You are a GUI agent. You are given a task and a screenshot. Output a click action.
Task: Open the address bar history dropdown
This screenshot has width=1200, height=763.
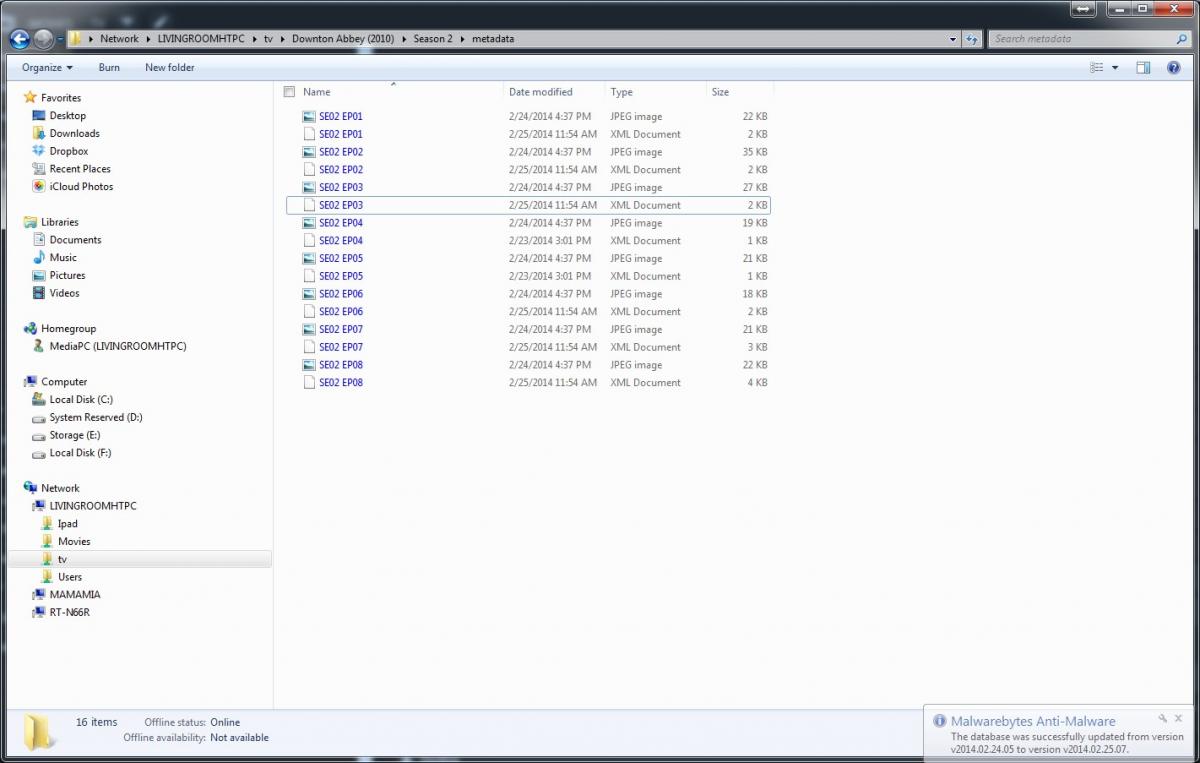(x=953, y=39)
